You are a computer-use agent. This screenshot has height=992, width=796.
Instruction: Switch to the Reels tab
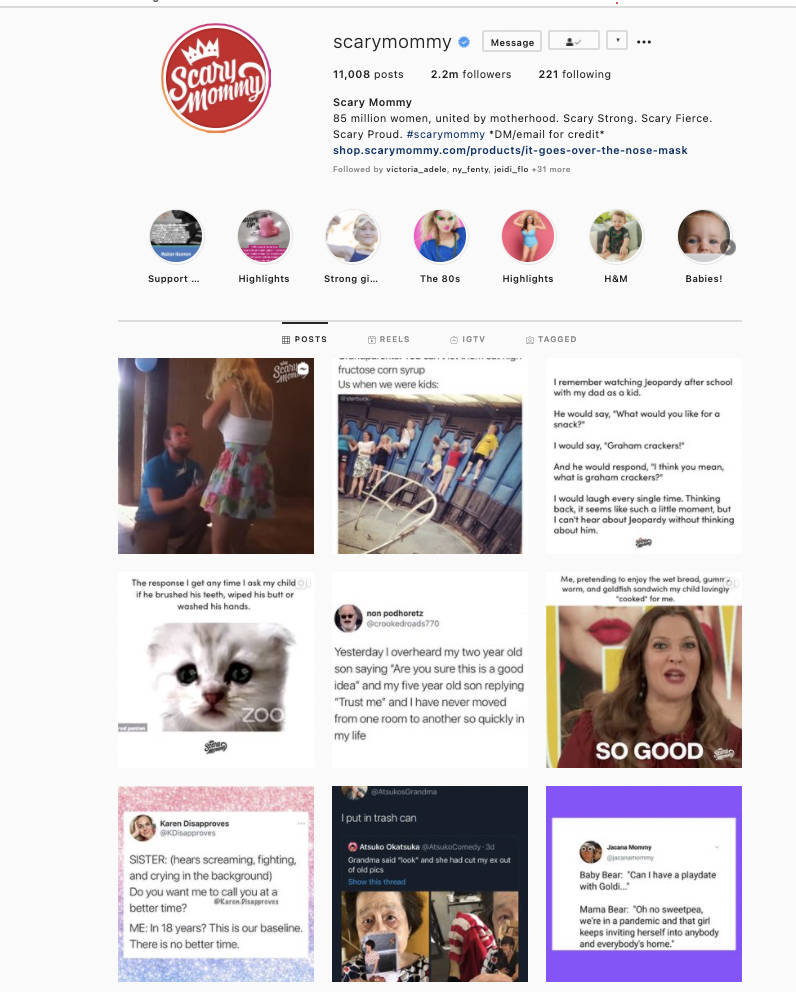389,340
